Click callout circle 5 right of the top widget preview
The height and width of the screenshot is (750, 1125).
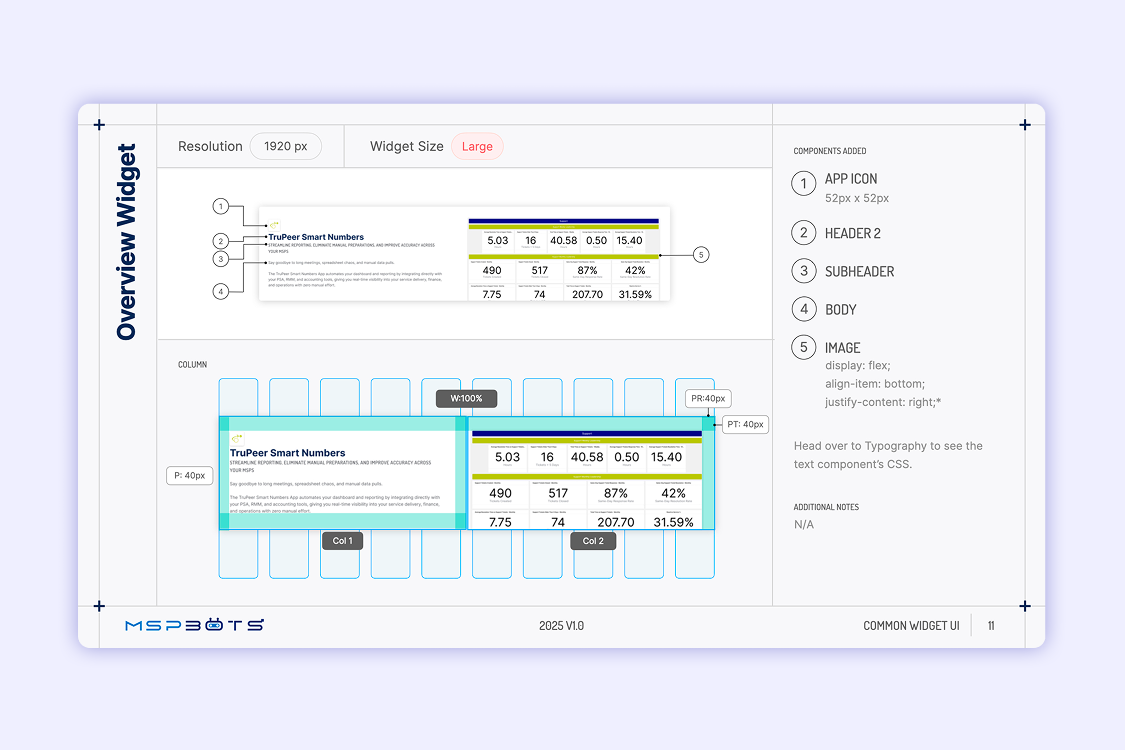pos(701,255)
